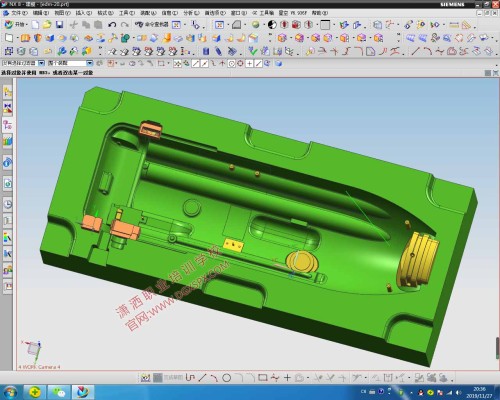Toggle the midpoint snap option
500x400 pixels.
tap(204, 63)
